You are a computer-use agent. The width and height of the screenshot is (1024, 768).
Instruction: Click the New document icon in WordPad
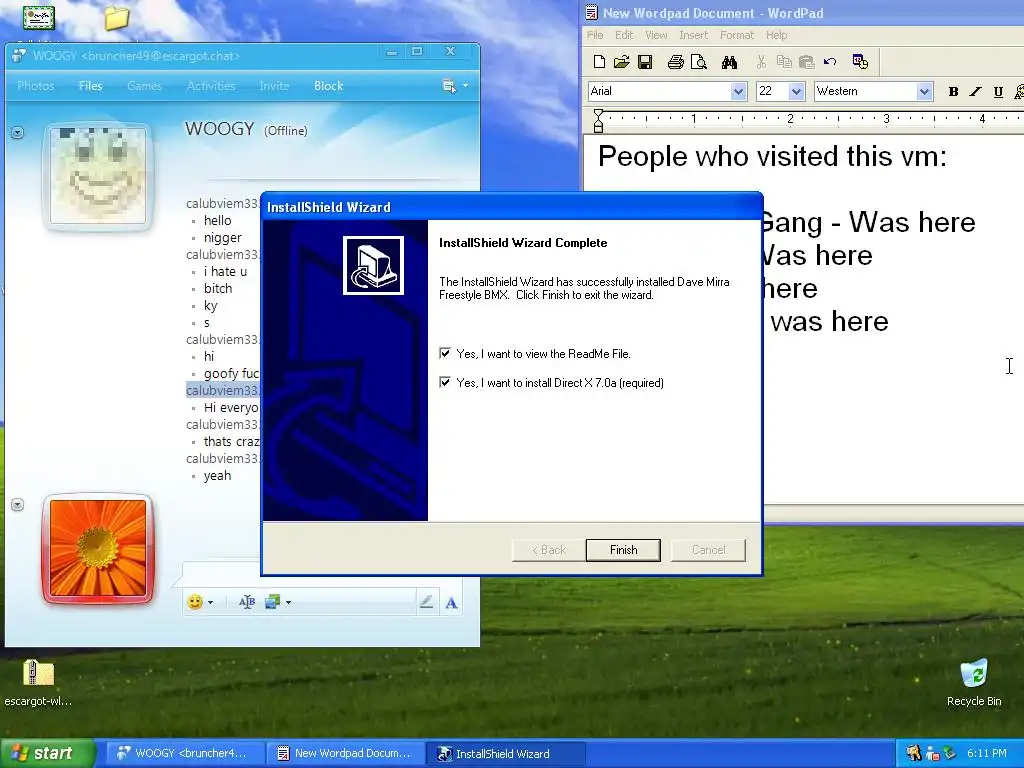(x=599, y=62)
